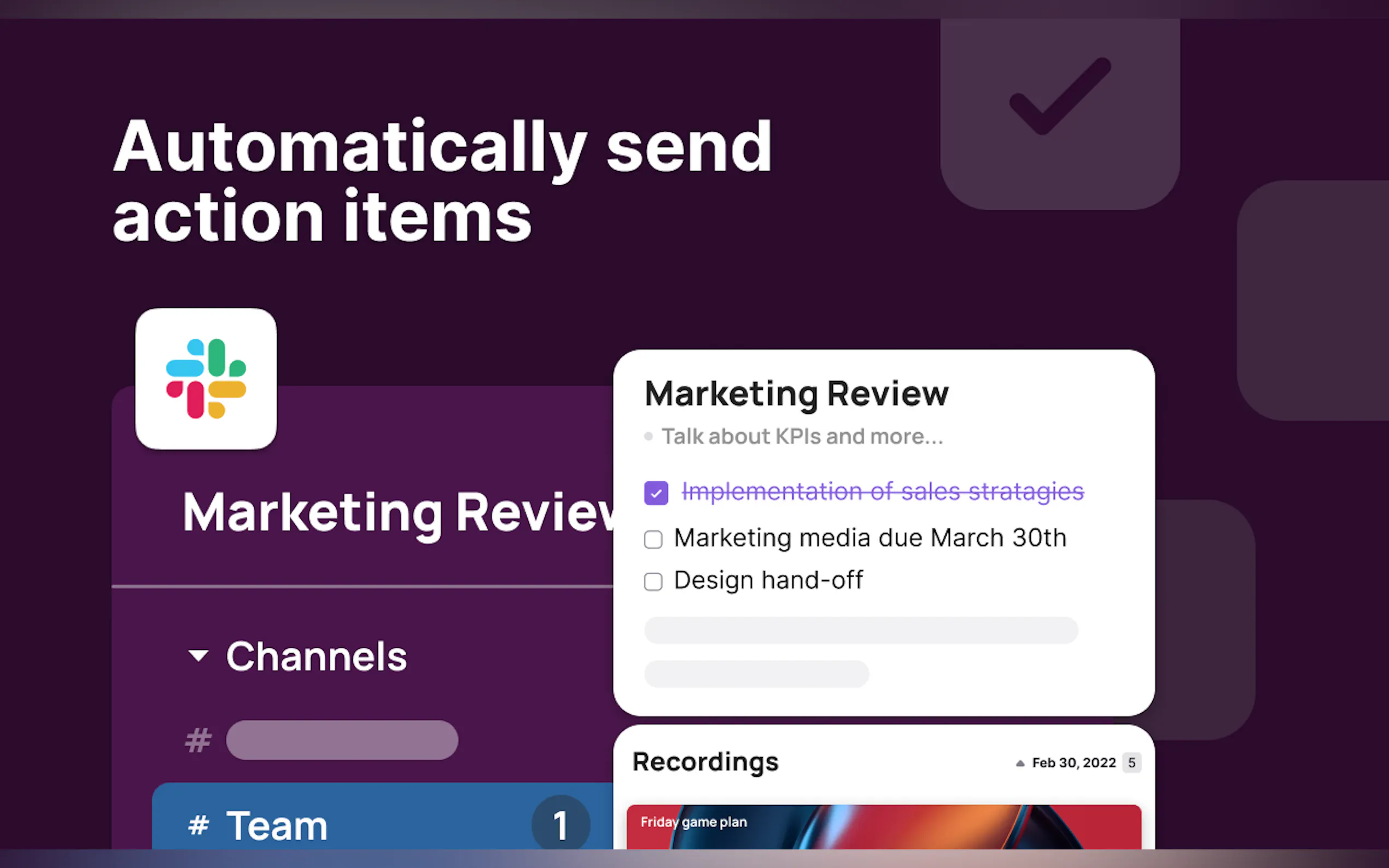Click the count badge showing 5
This screenshot has width=1389, height=868.
1131,763
